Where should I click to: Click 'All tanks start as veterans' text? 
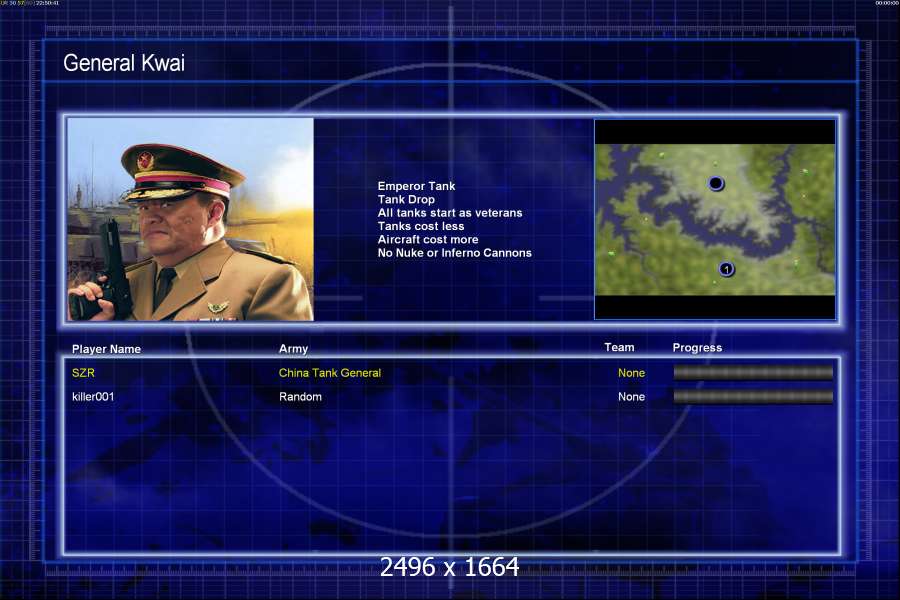(450, 212)
